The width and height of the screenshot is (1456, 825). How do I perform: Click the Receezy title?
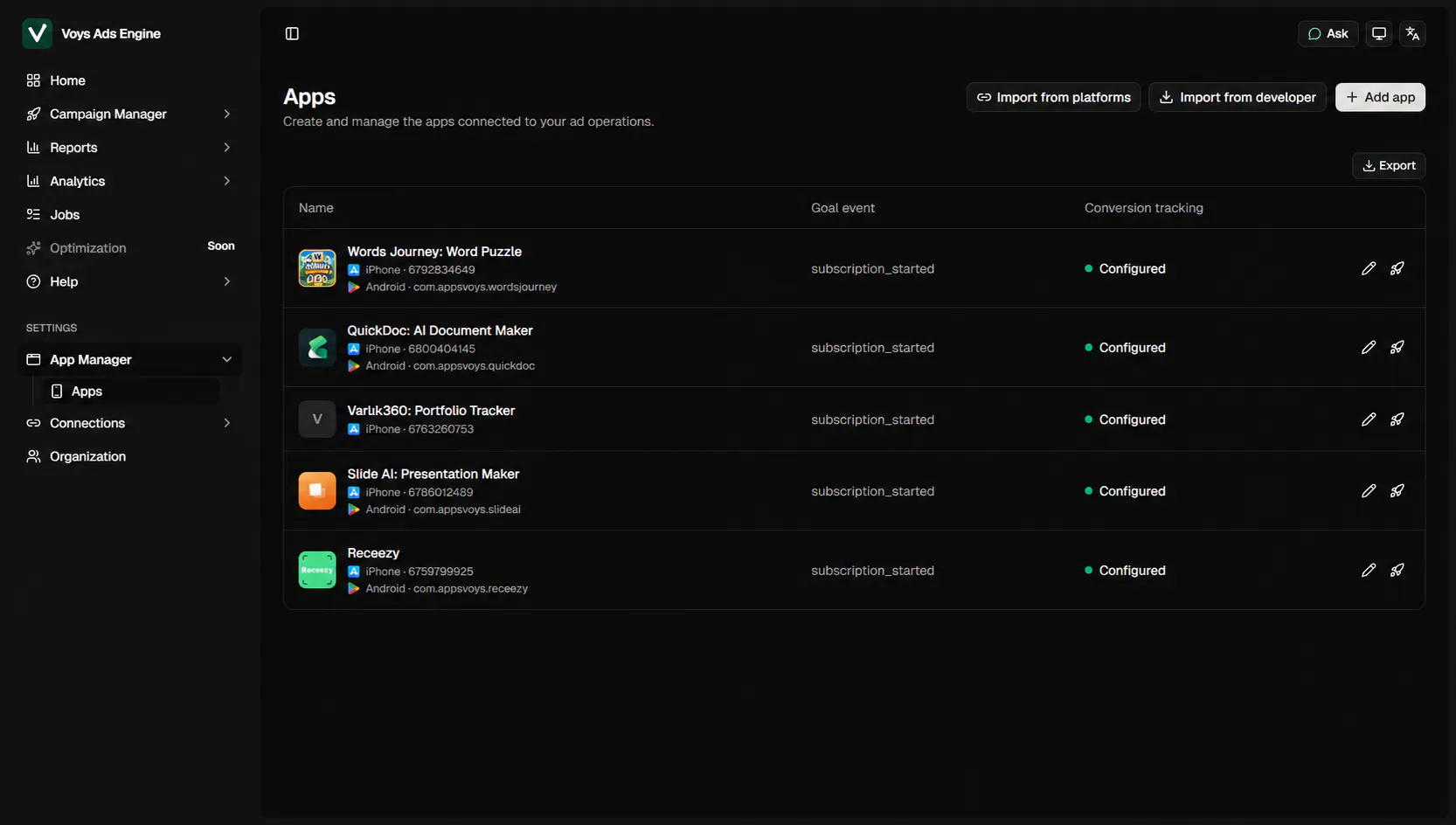click(x=373, y=553)
